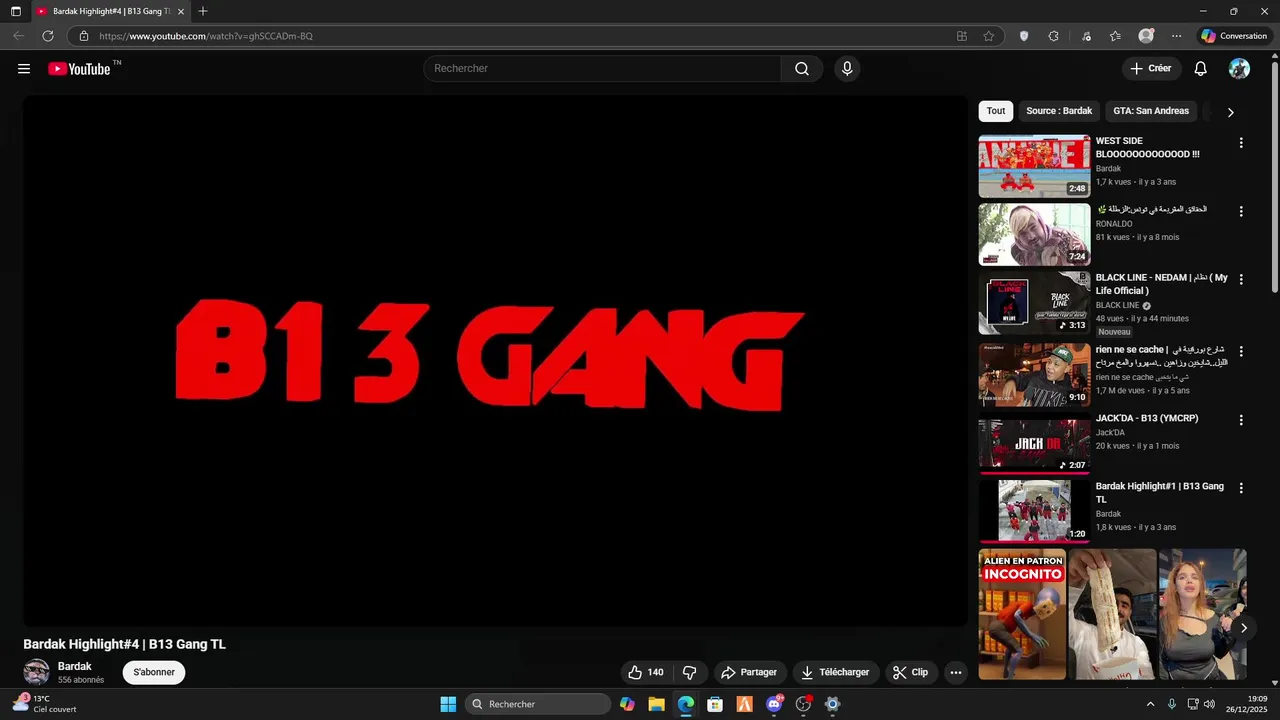Click the B13 GANG video player
The width and height of the screenshot is (1280, 720).
click(495, 361)
